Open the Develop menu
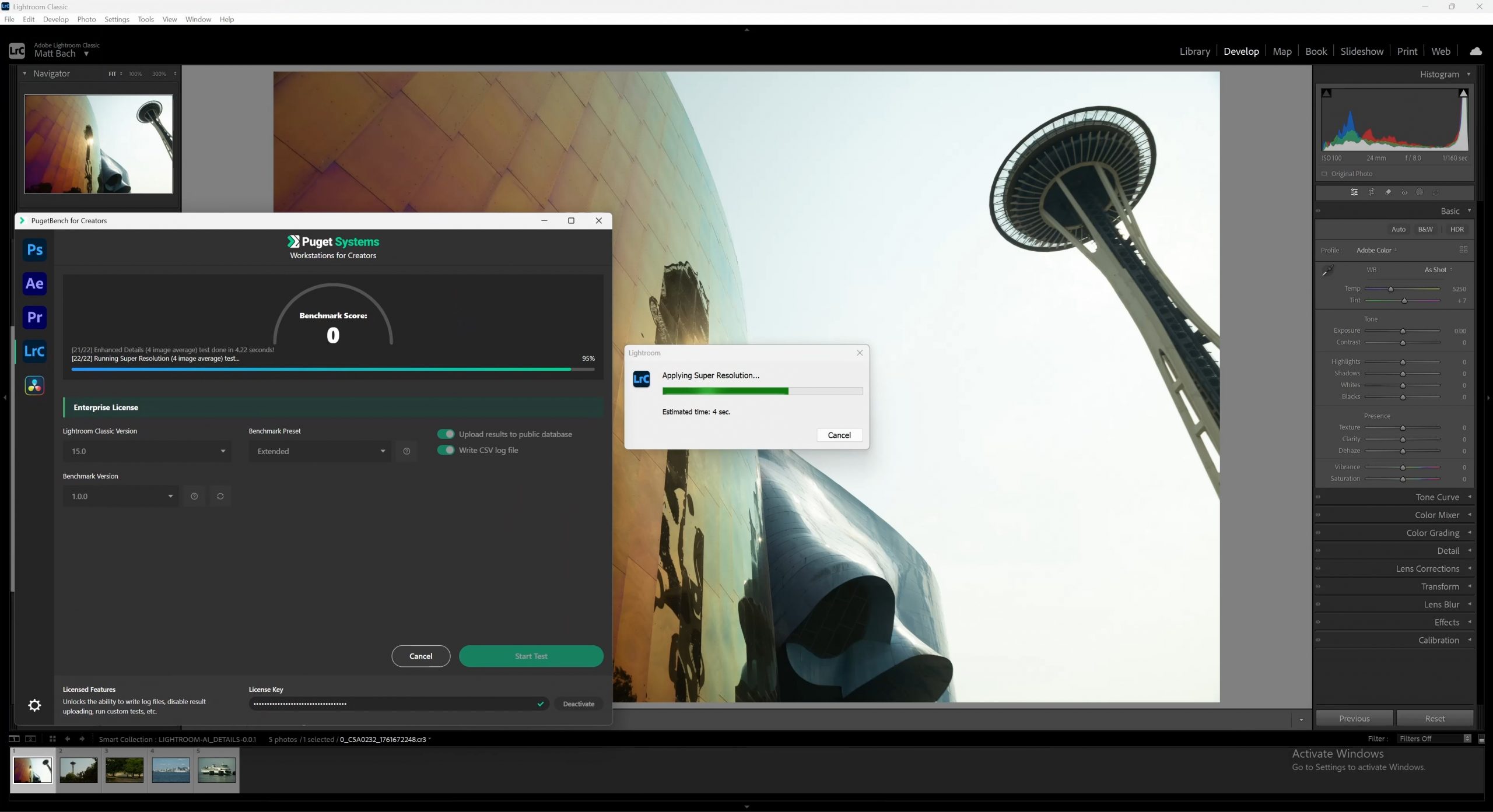 tap(55, 19)
